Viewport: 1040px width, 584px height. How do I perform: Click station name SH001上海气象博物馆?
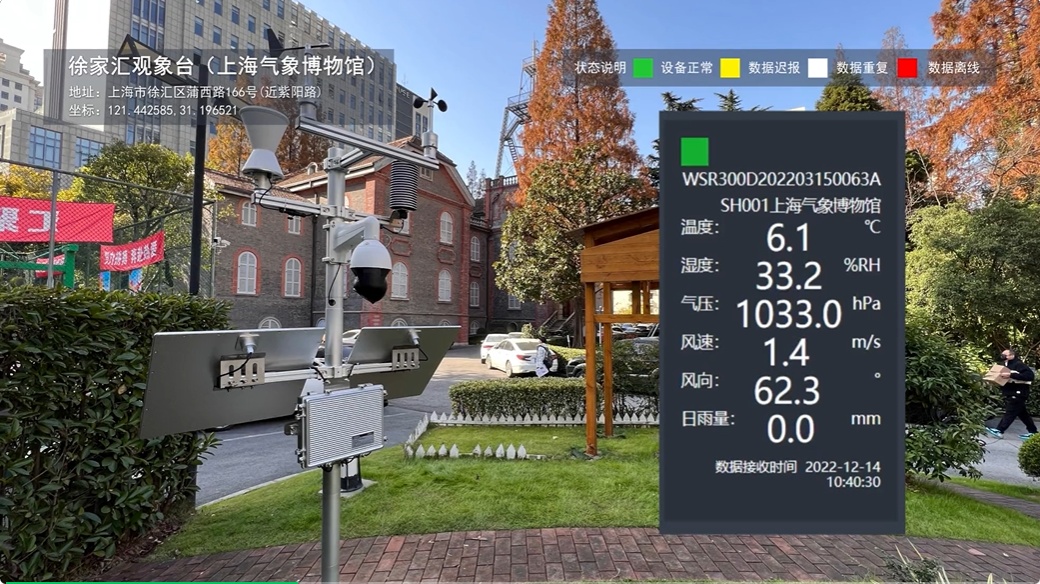(x=800, y=205)
